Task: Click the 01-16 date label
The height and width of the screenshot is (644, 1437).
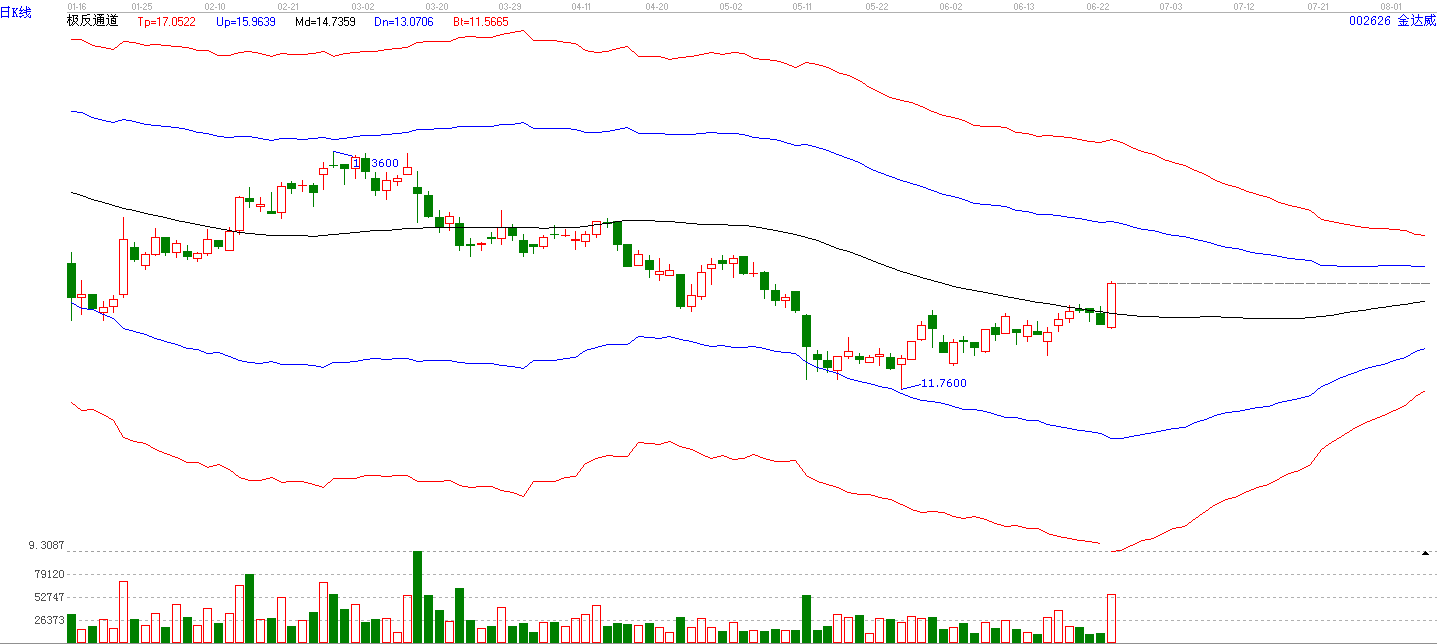Action: (77, 6)
